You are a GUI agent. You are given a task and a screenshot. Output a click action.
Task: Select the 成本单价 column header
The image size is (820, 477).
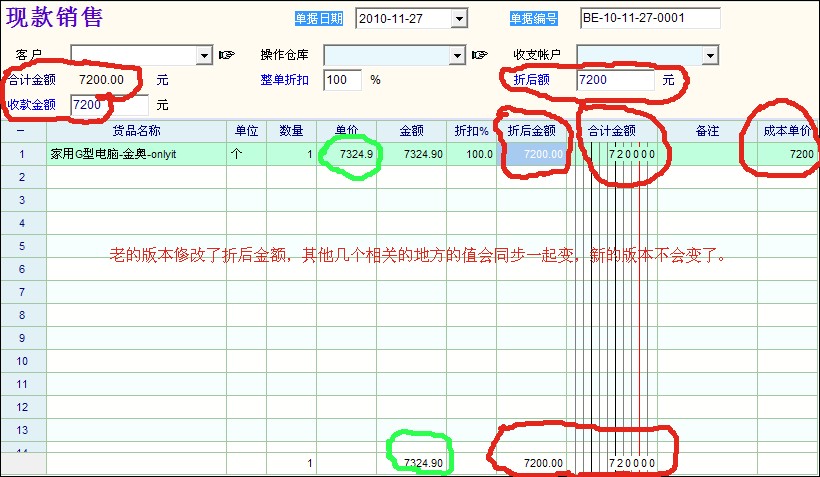(788, 130)
